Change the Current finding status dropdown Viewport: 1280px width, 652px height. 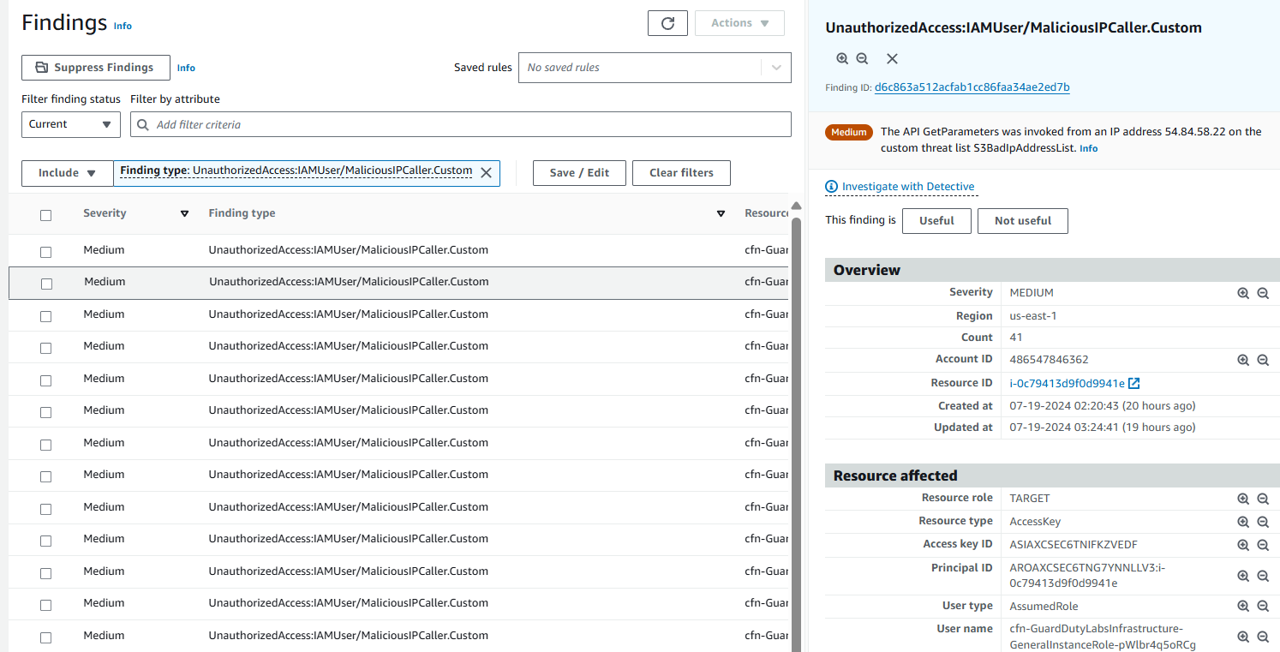(71, 124)
